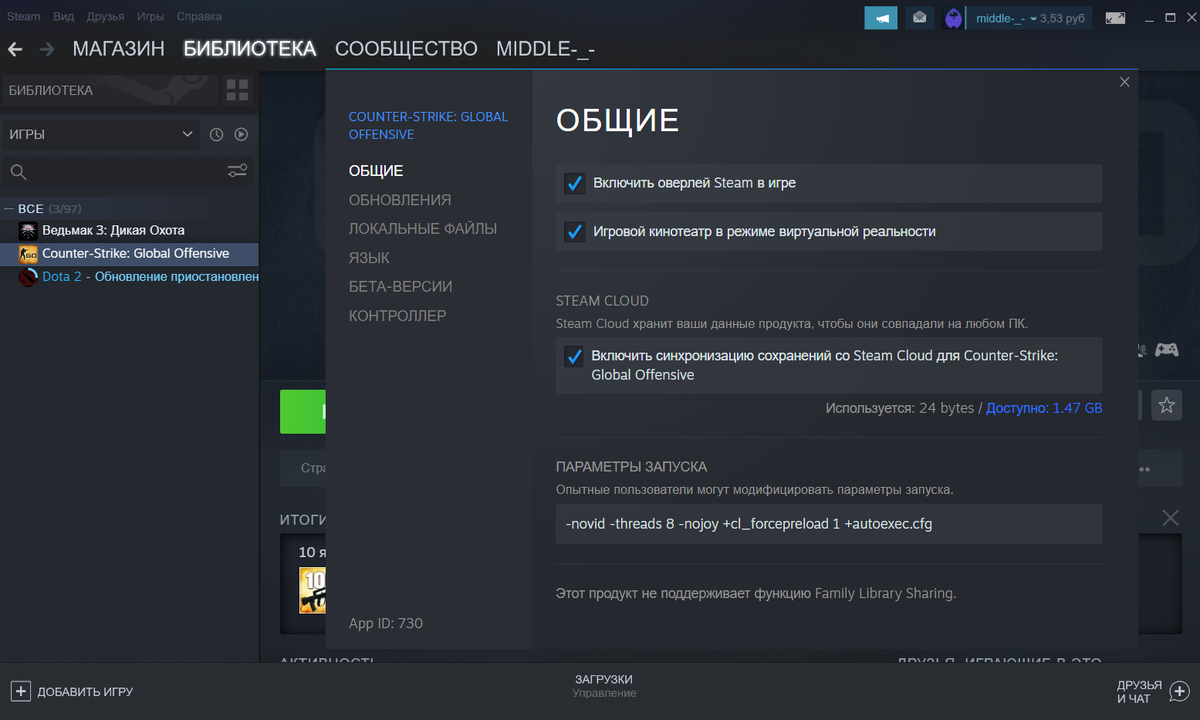Image resolution: width=1200 pixels, height=720 pixels.
Task: Open the Steam menu
Action: 24,17
